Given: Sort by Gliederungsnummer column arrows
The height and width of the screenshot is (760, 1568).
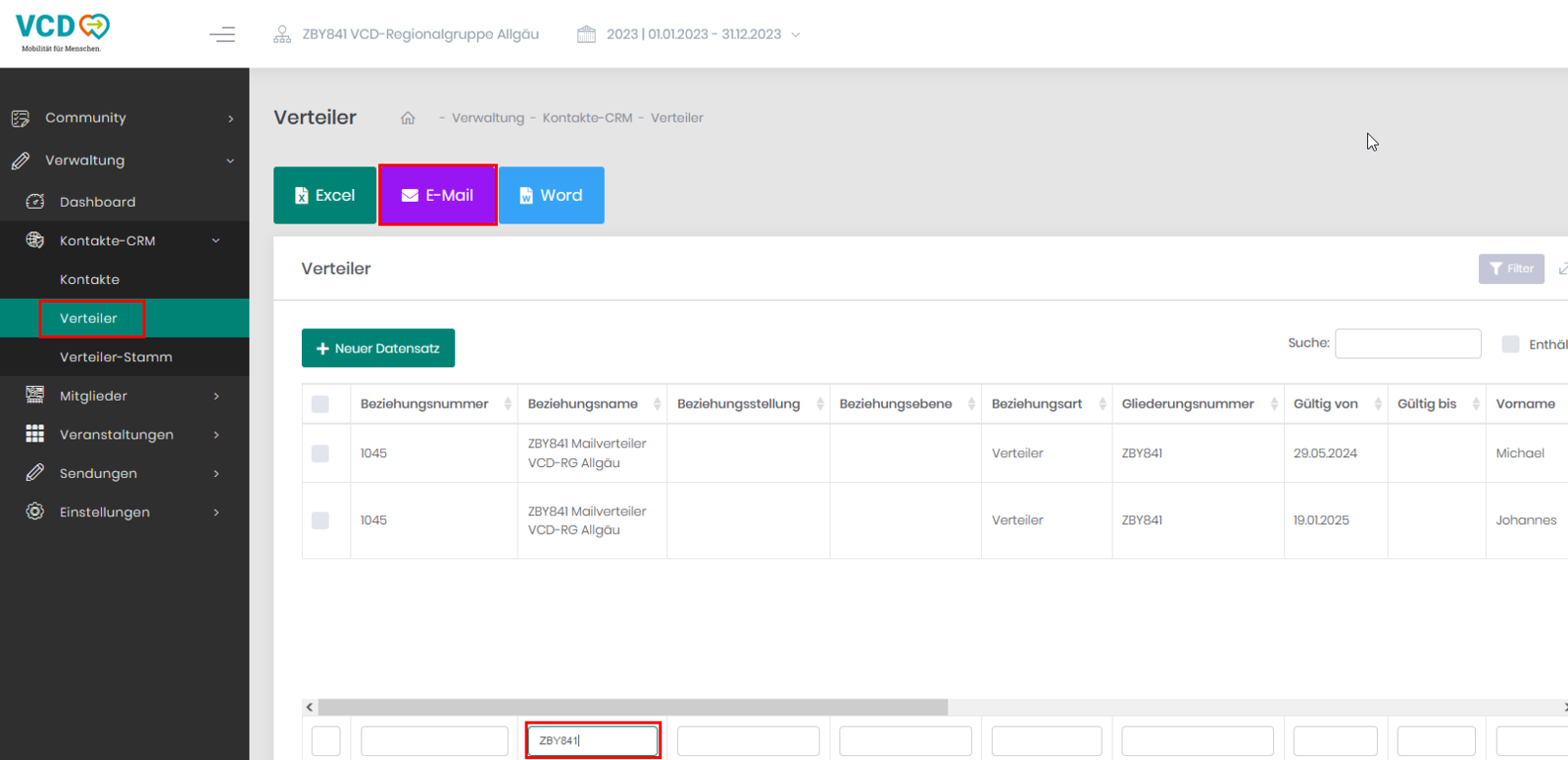Looking at the screenshot, I should (1274, 404).
